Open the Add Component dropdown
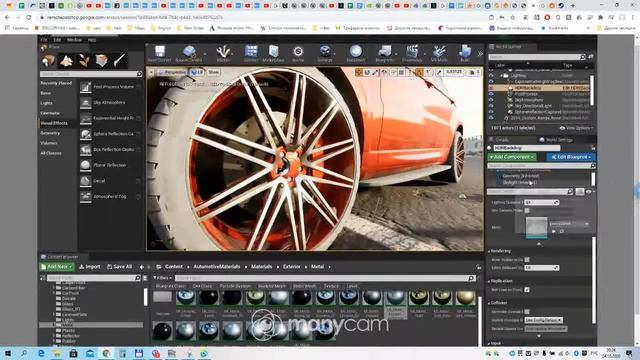 click(512, 157)
